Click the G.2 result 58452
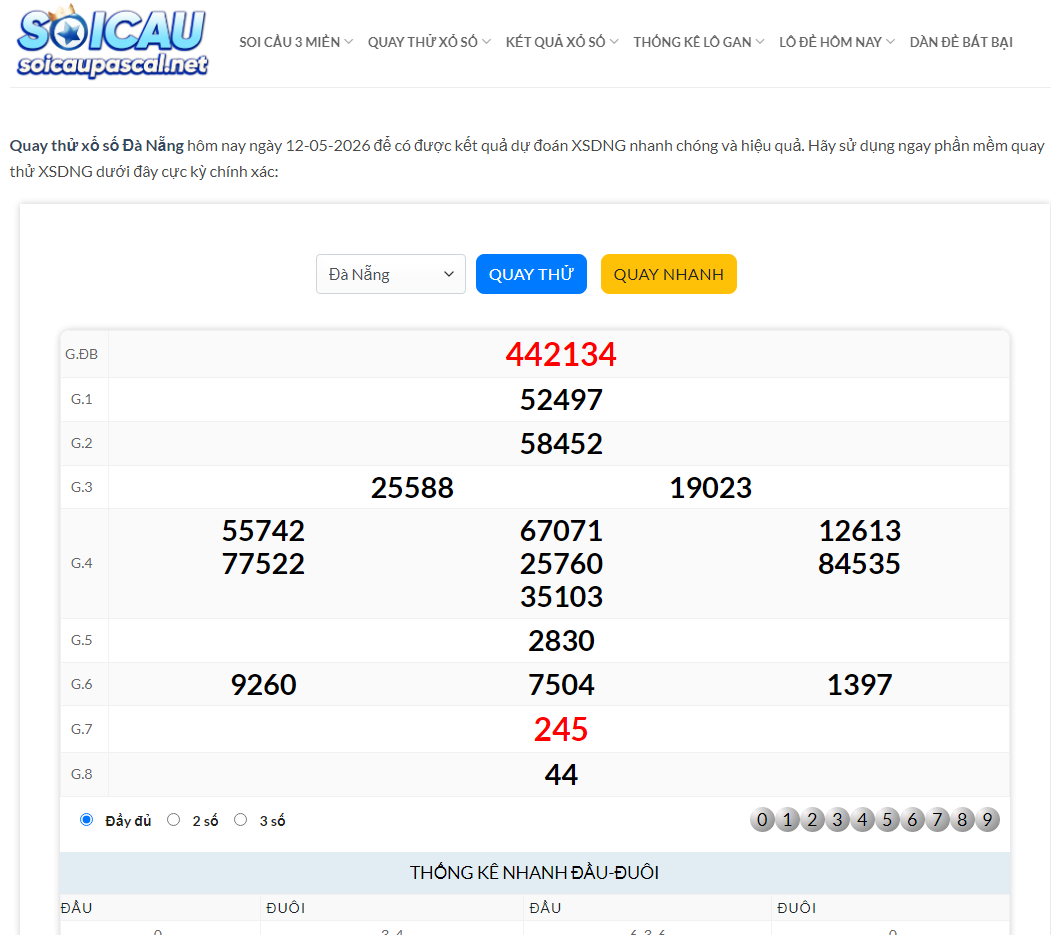The image size is (1051, 935). click(x=562, y=444)
